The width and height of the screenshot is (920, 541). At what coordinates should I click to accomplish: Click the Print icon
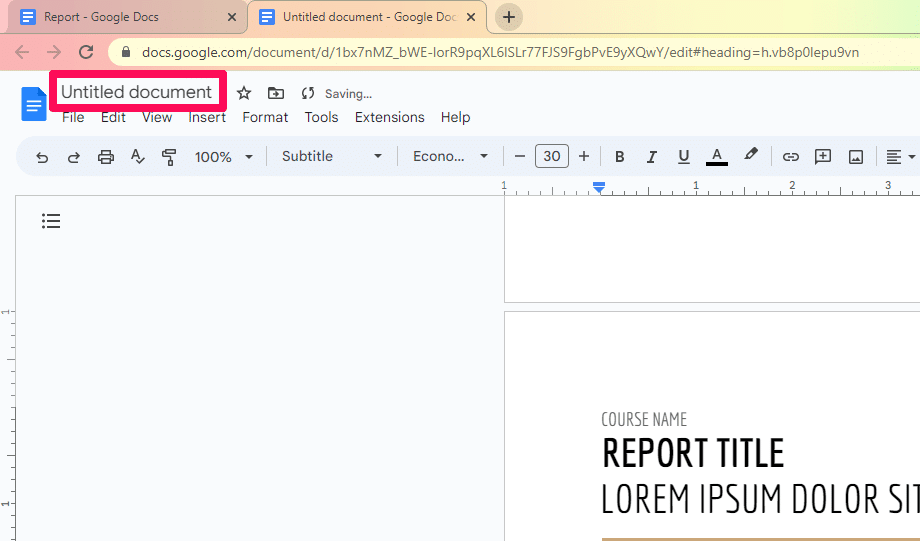tap(106, 157)
